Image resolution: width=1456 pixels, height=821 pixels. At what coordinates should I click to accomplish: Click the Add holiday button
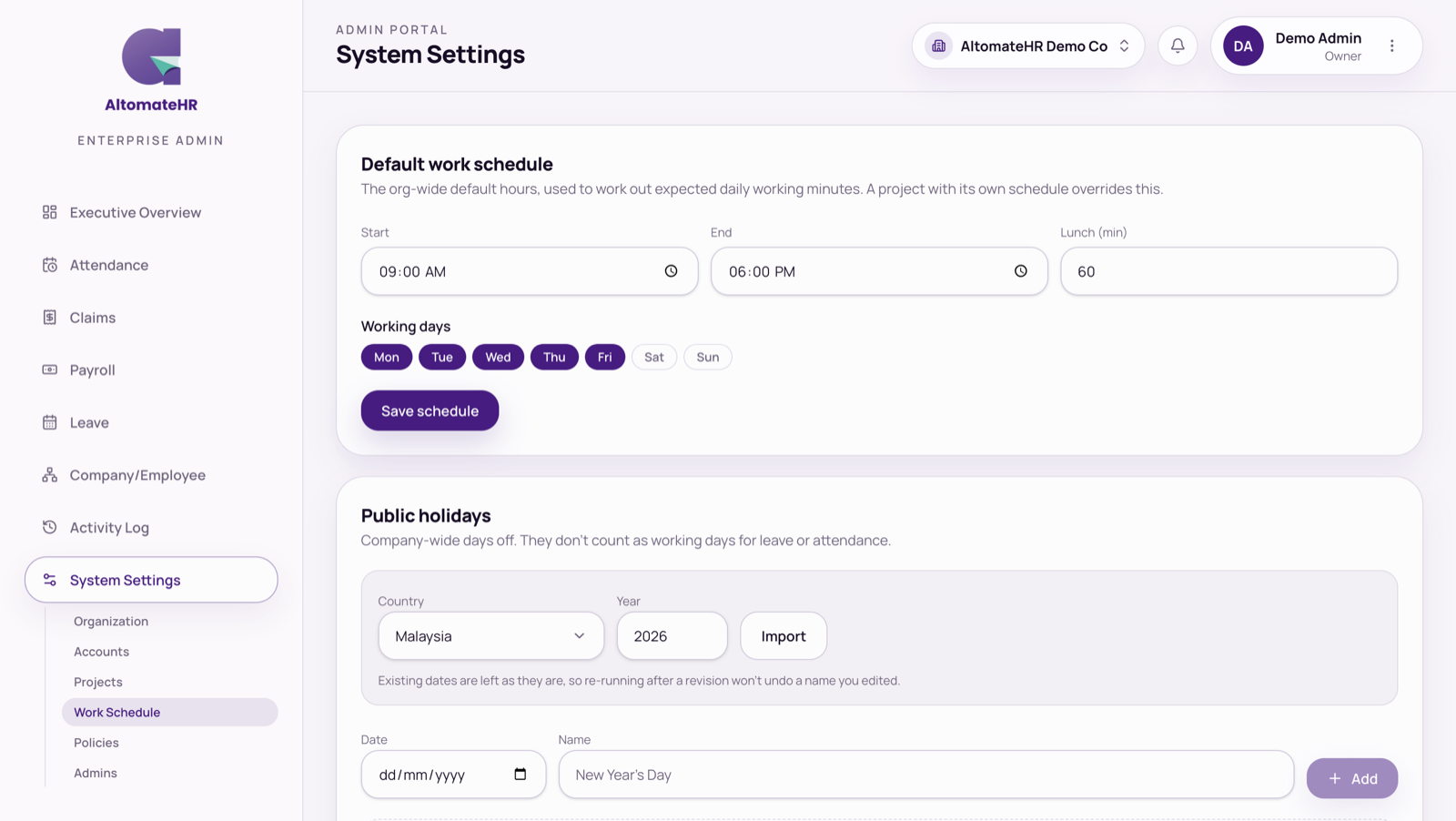click(1352, 778)
